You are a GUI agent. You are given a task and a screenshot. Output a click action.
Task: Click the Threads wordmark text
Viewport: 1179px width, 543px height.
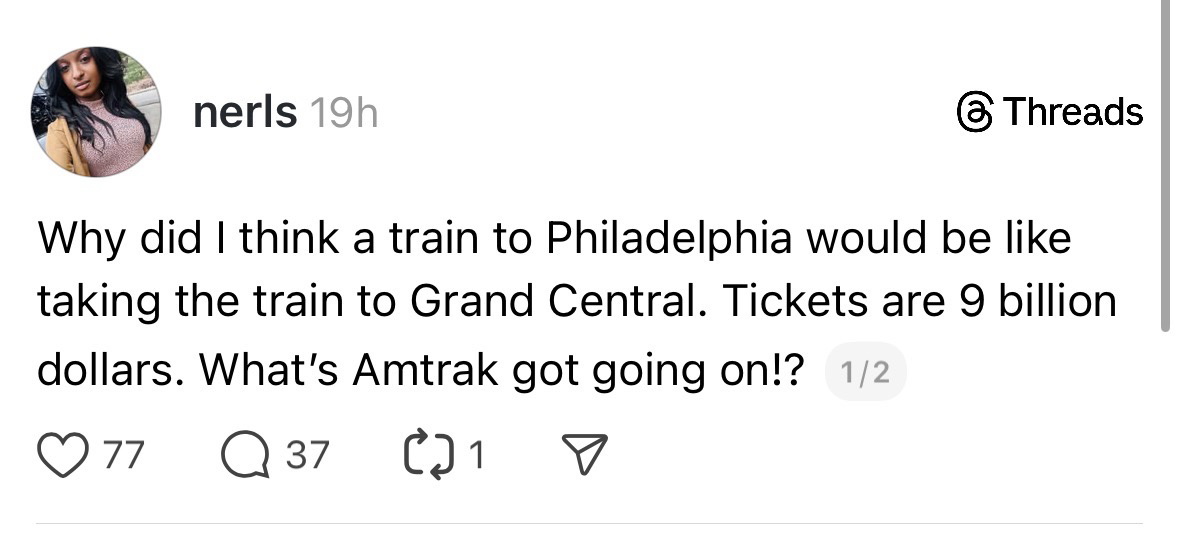tap(1073, 111)
